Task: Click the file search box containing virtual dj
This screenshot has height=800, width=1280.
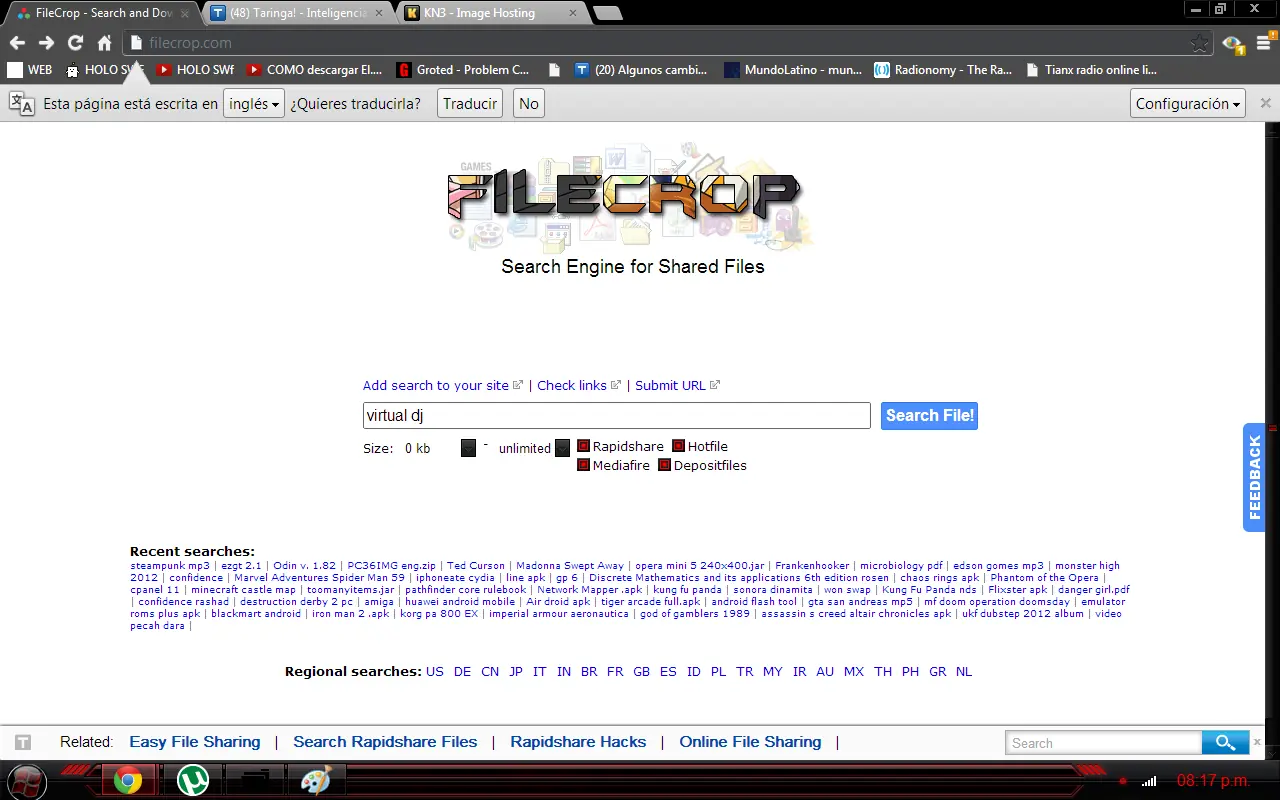Action: 617,415
